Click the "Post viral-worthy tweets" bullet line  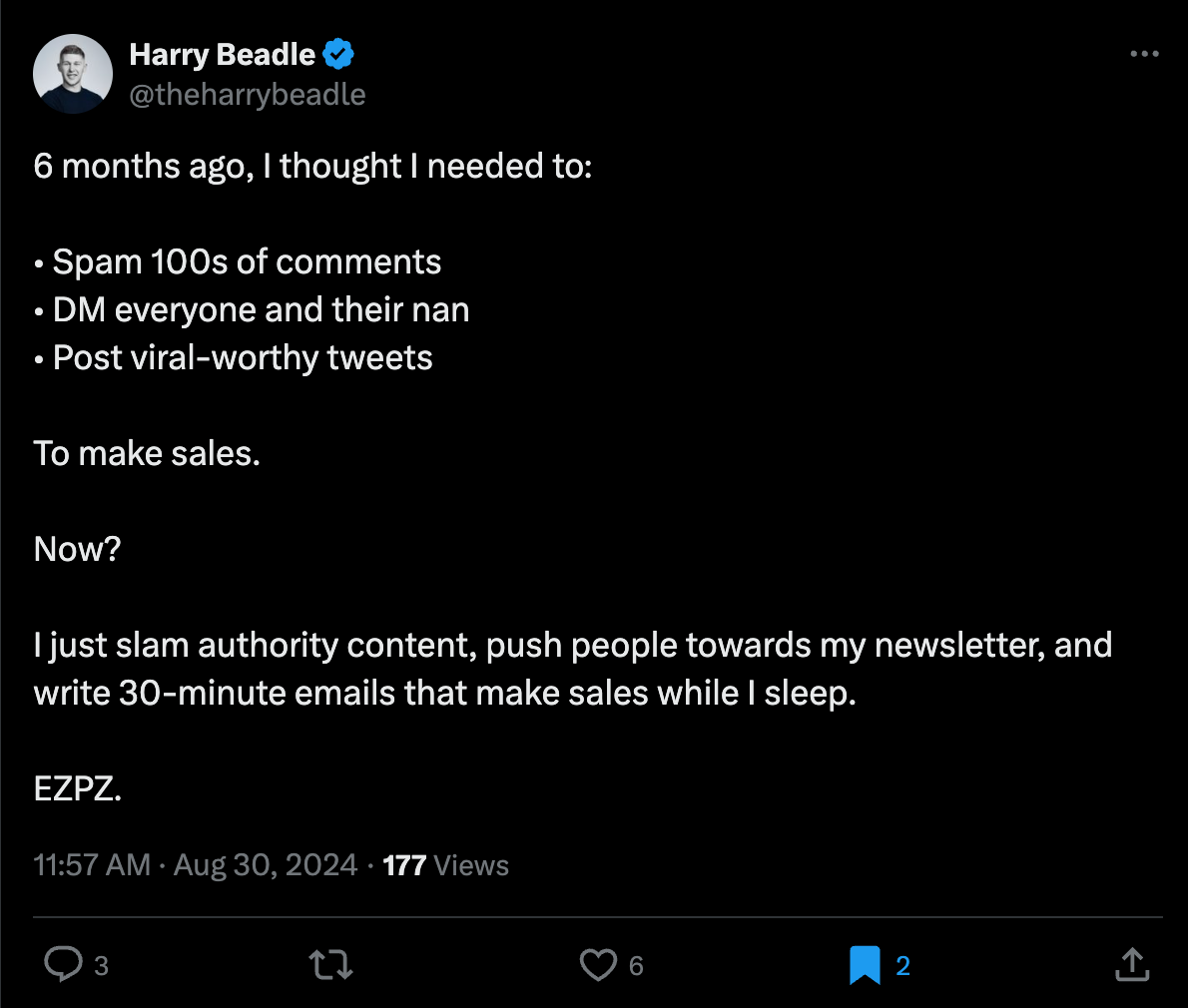[243, 357]
